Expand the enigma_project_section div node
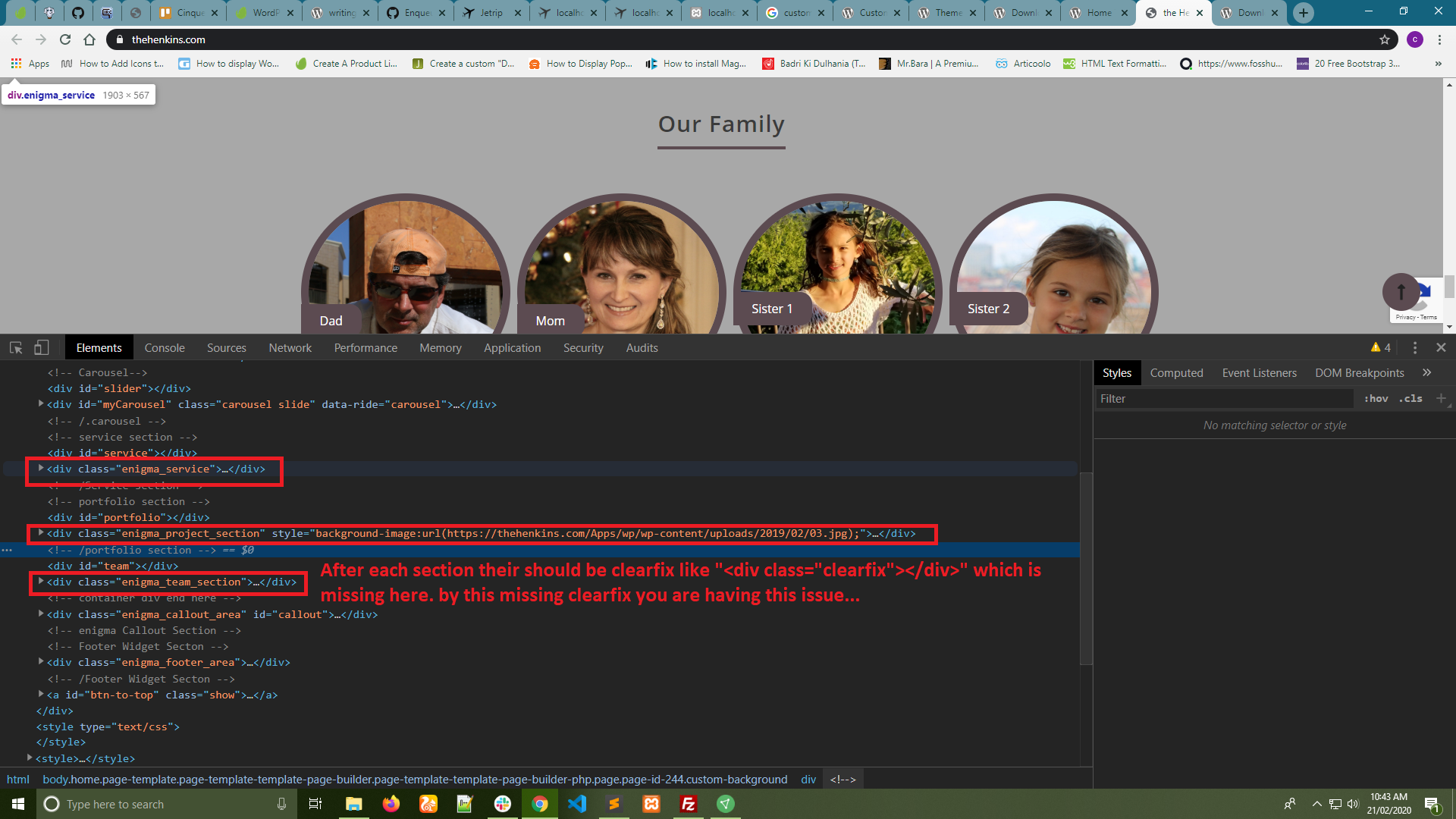 click(41, 533)
